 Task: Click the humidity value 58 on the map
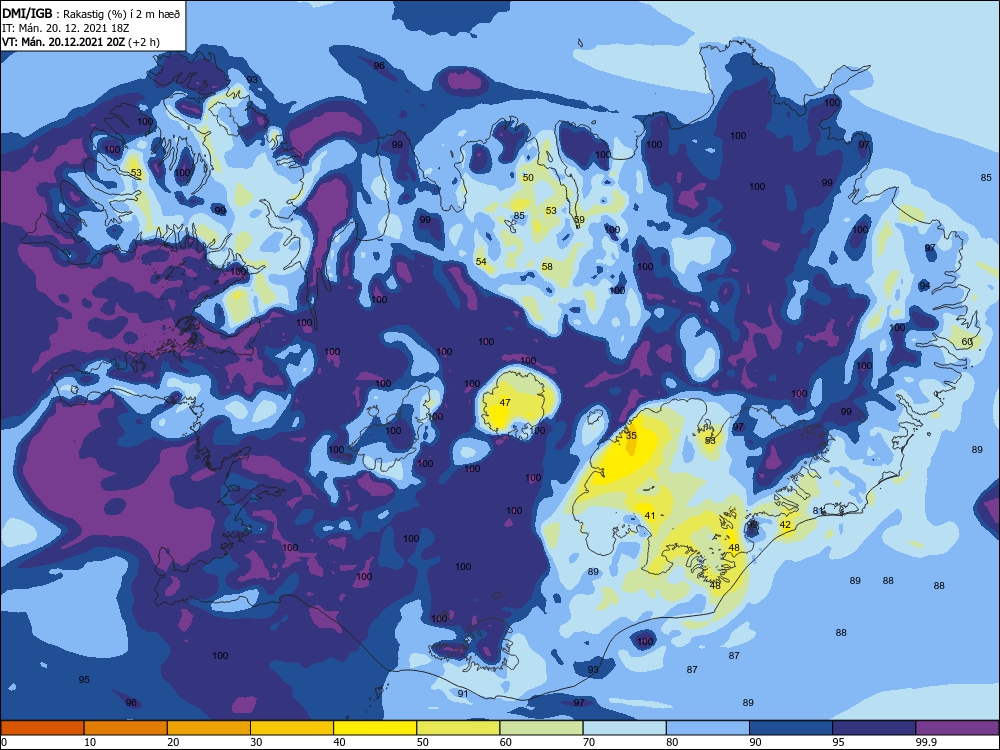tap(547, 267)
